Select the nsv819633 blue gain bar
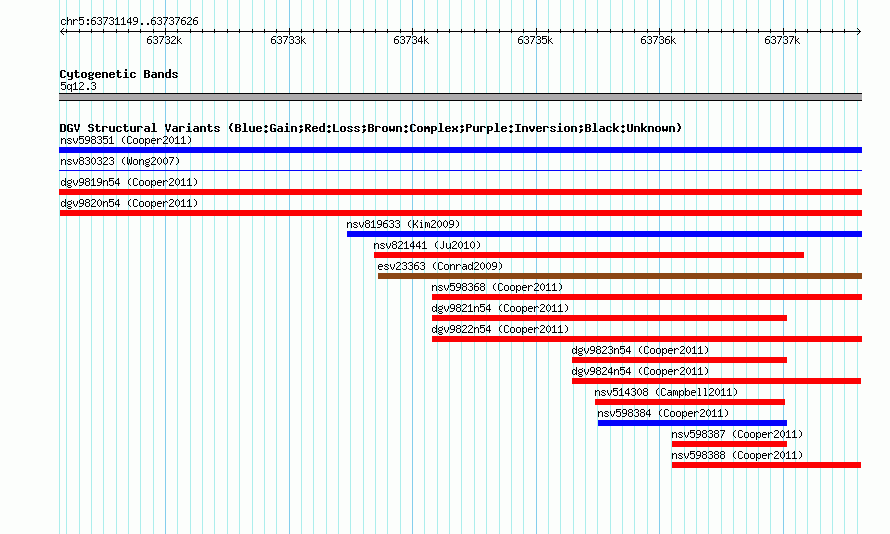This screenshot has height=534, width=890. (x=604, y=234)
